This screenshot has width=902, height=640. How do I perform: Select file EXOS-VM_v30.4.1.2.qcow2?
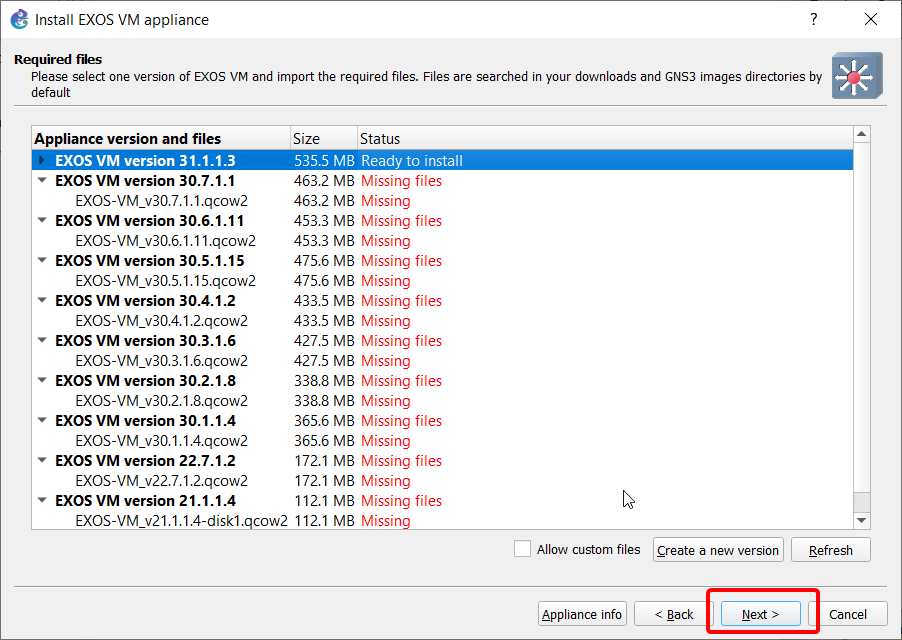[x=162, y=320]
